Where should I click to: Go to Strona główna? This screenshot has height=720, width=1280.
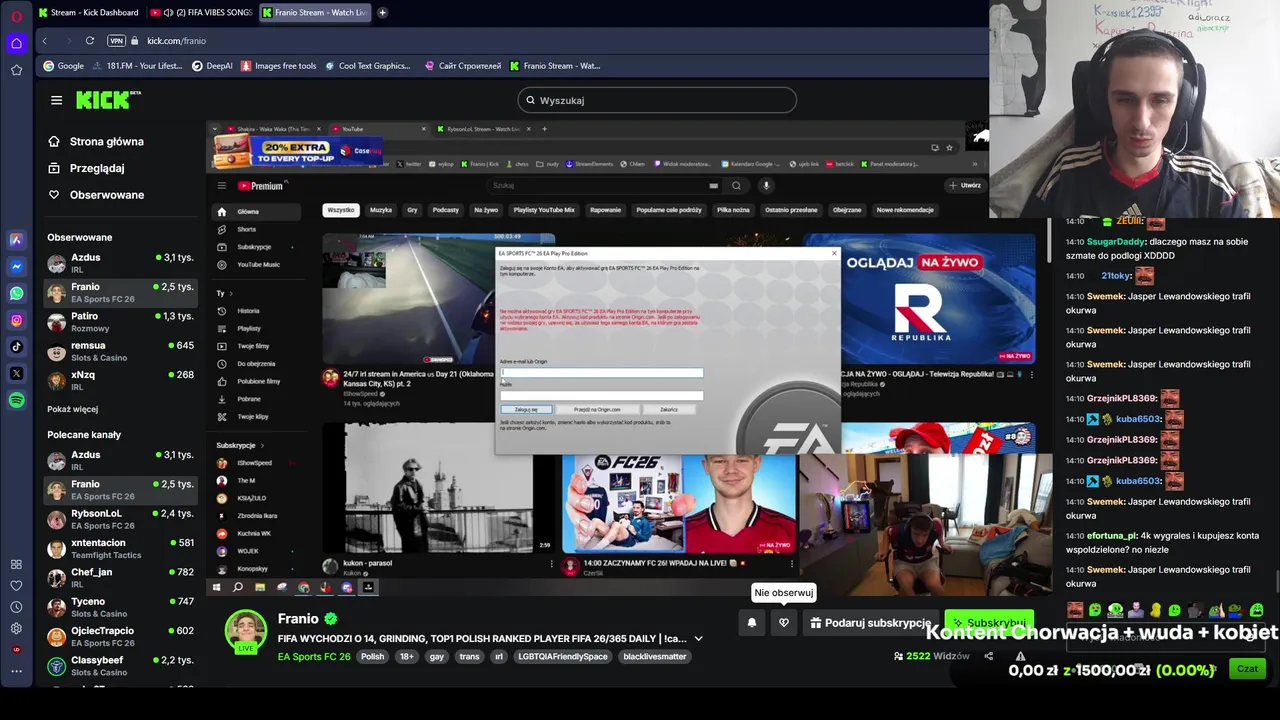[96, 142]
